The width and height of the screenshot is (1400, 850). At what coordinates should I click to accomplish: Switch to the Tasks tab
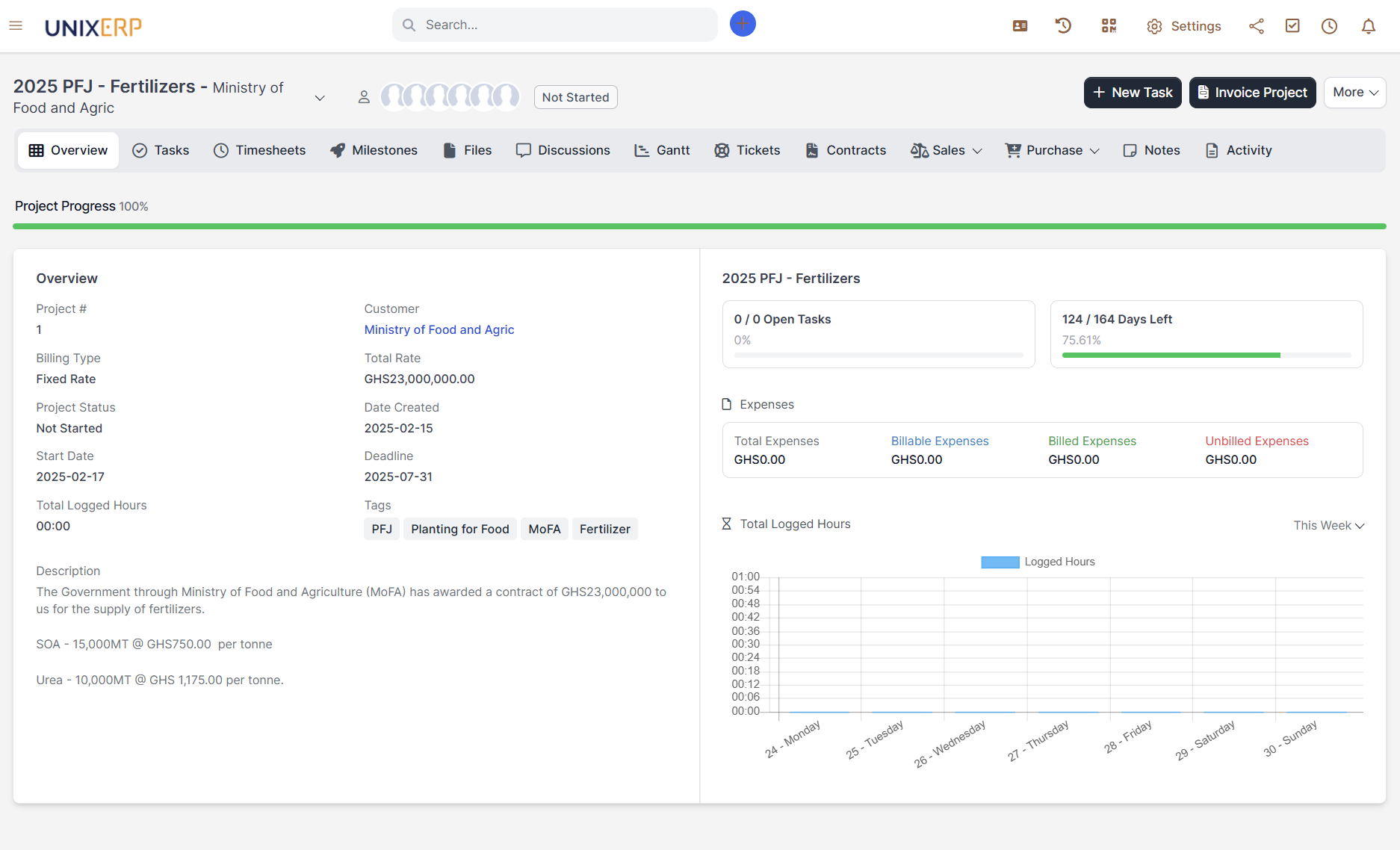click(161, 150)
